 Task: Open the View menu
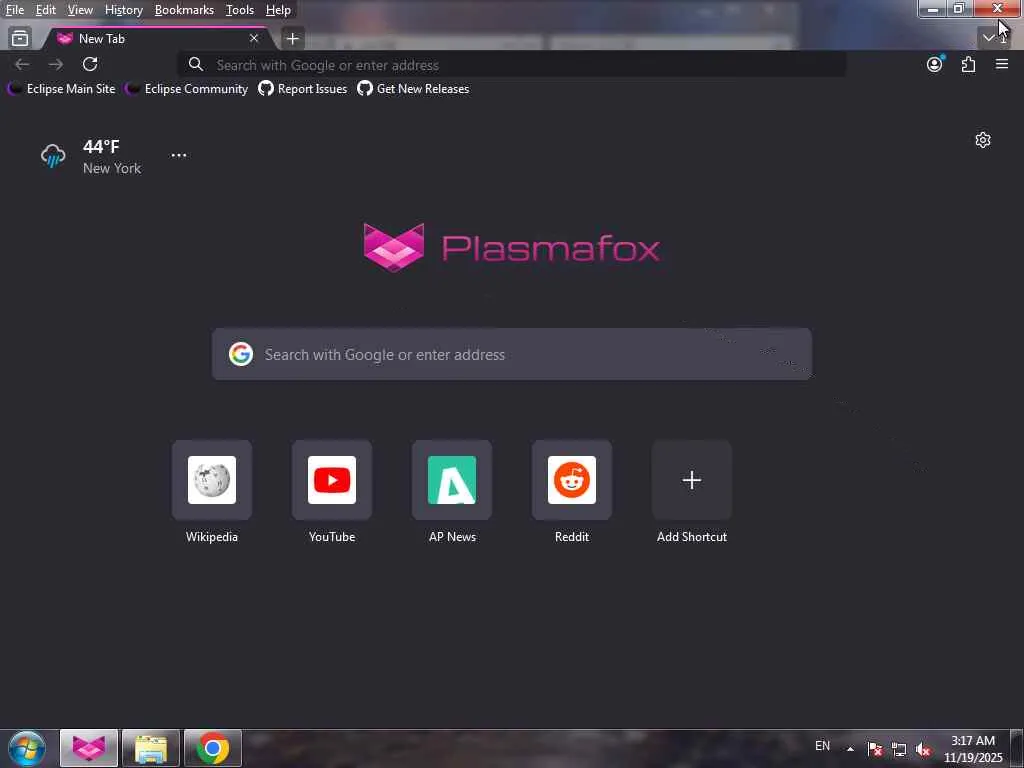coord(80,10)
